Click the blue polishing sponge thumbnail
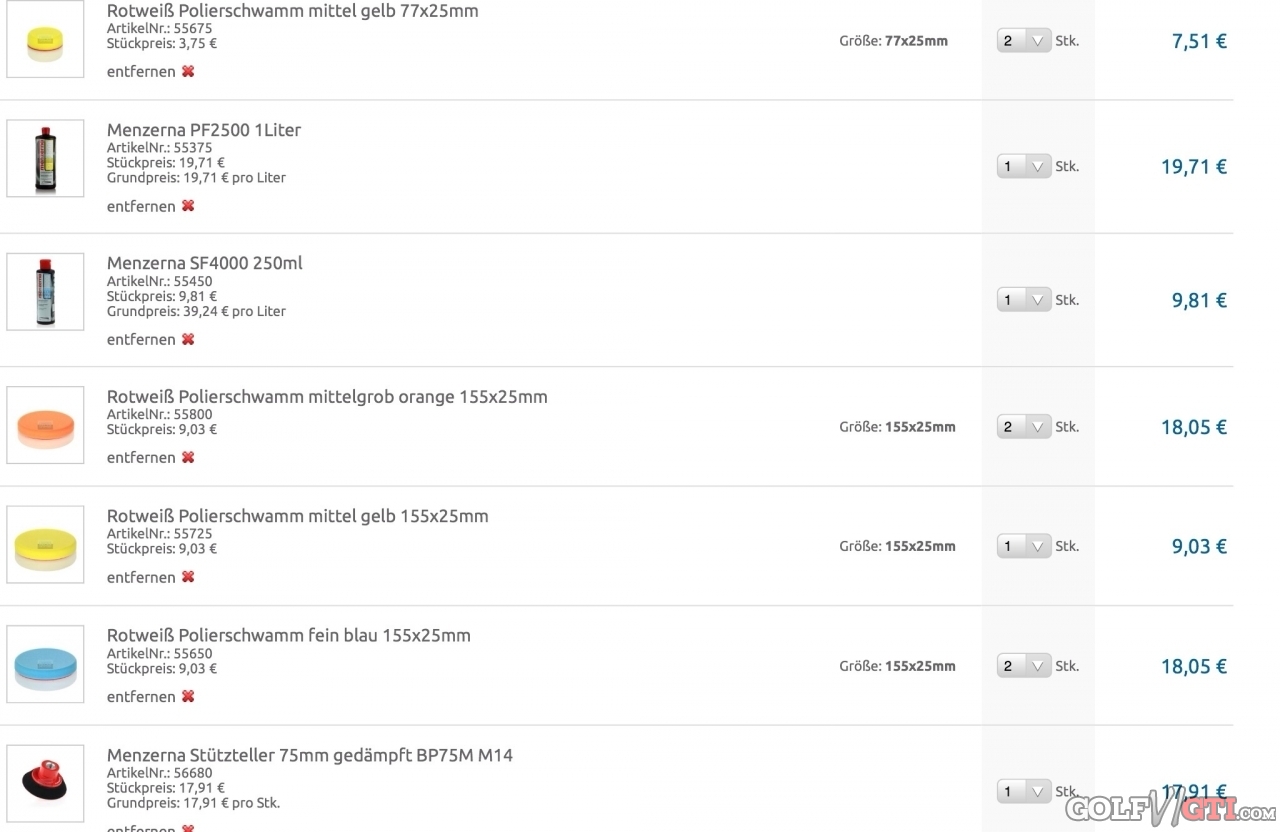 [x=45, y=665]
